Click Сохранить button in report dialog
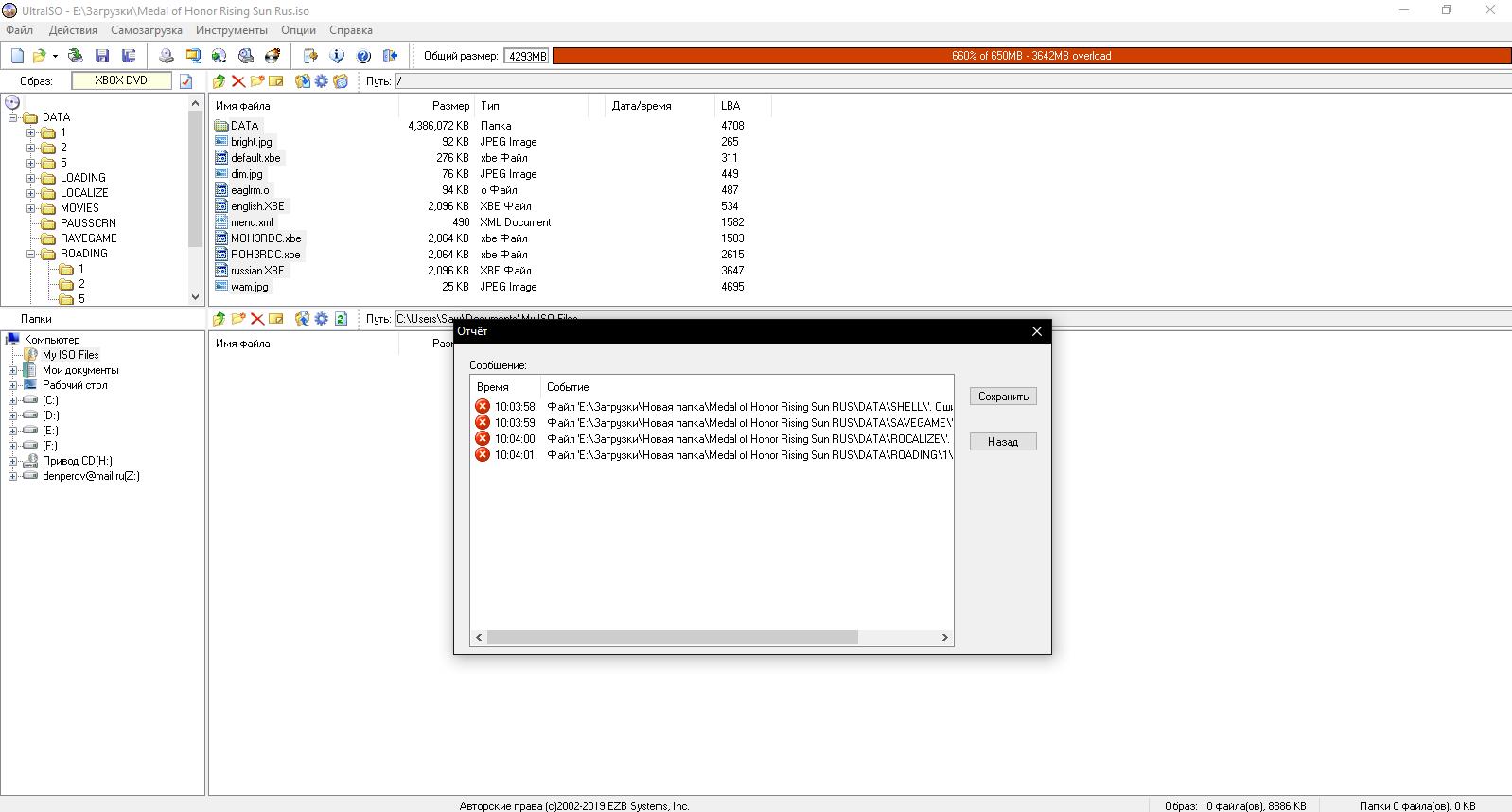 pyautogui.click(x=1003, y=397)
